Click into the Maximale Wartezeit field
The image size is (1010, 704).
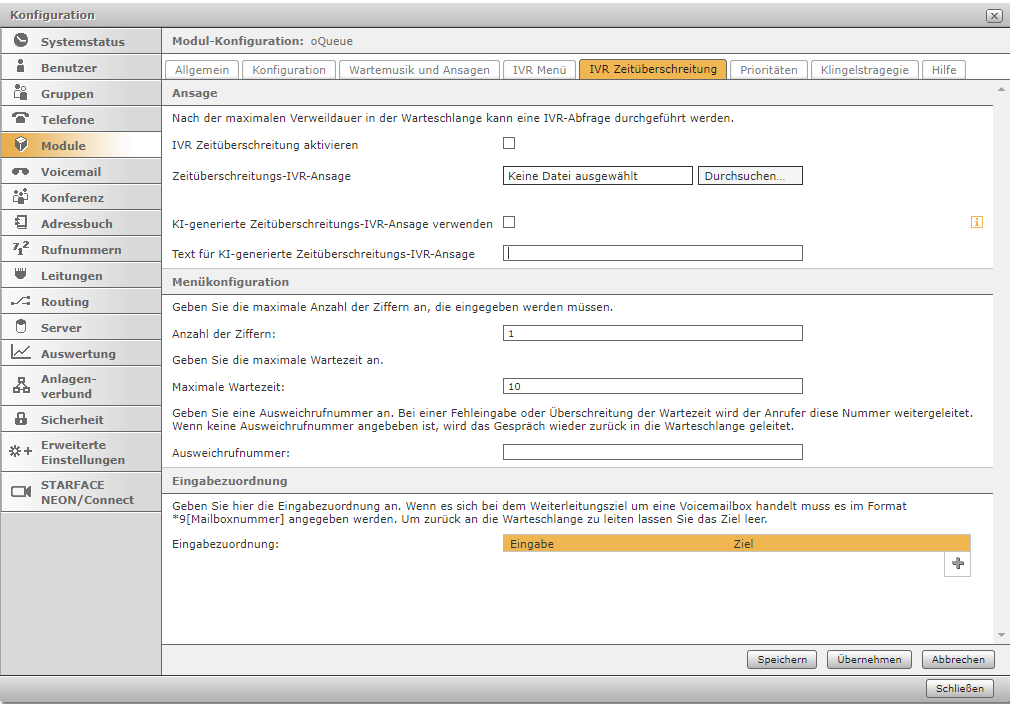tap(653, 386)
